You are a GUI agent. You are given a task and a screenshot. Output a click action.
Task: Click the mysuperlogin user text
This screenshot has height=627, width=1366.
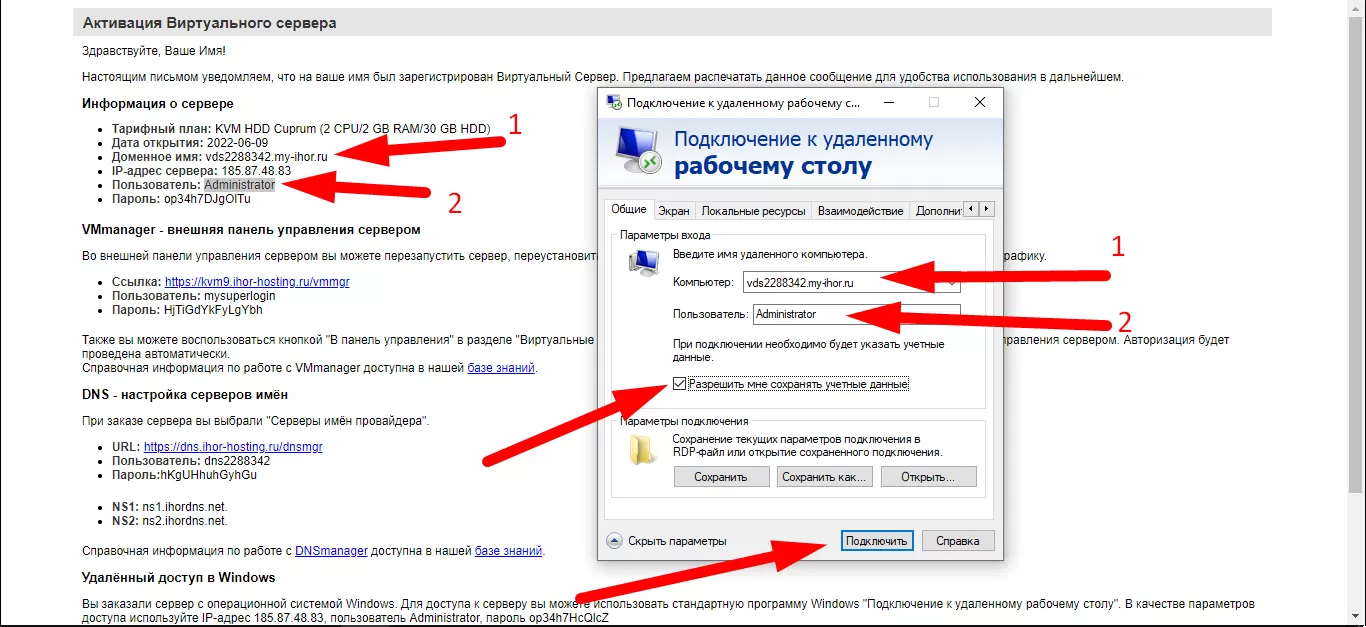coord(239,296)
